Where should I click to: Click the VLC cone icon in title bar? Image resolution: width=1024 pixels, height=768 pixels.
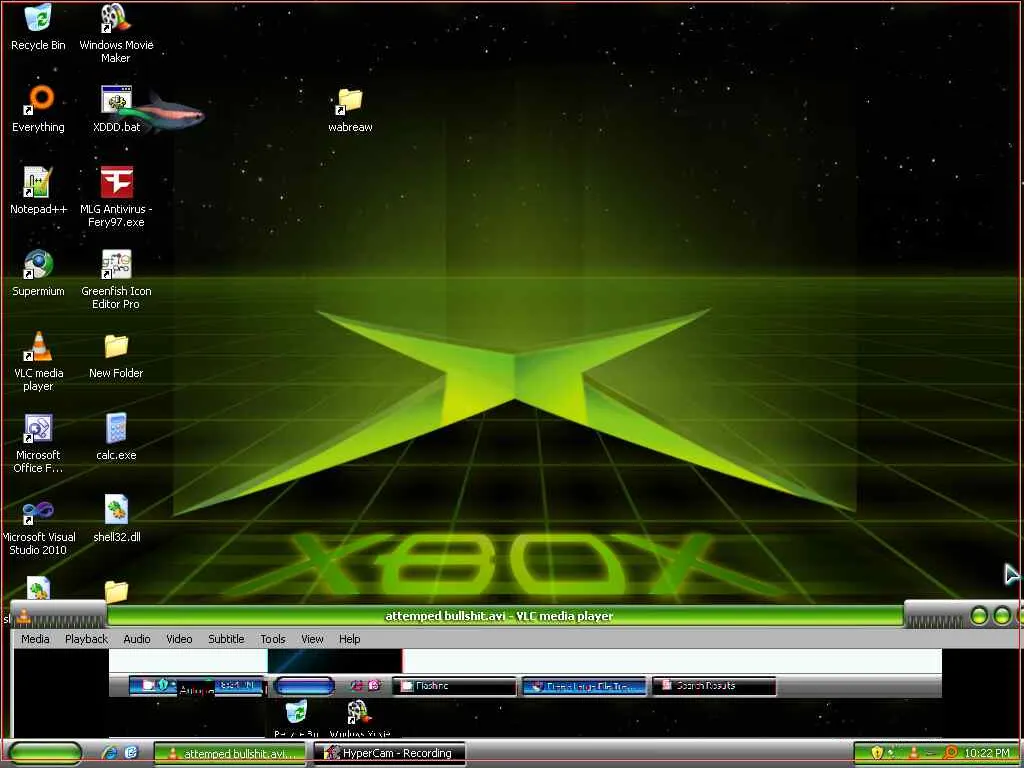pos(24,615)
